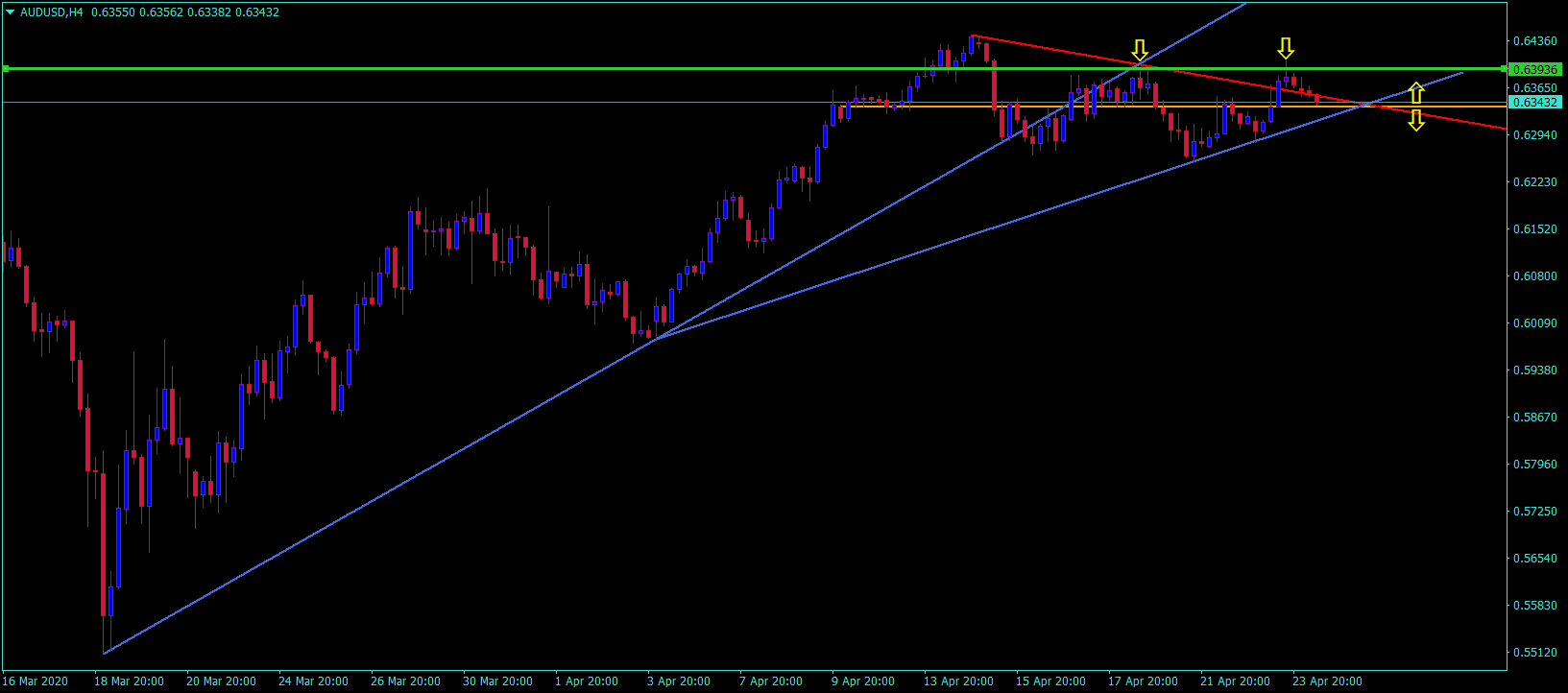This screenshot has height=693, width=1568.
Task: Click the 0.62230 price axis label
Action: click(x=1534, y=182)
